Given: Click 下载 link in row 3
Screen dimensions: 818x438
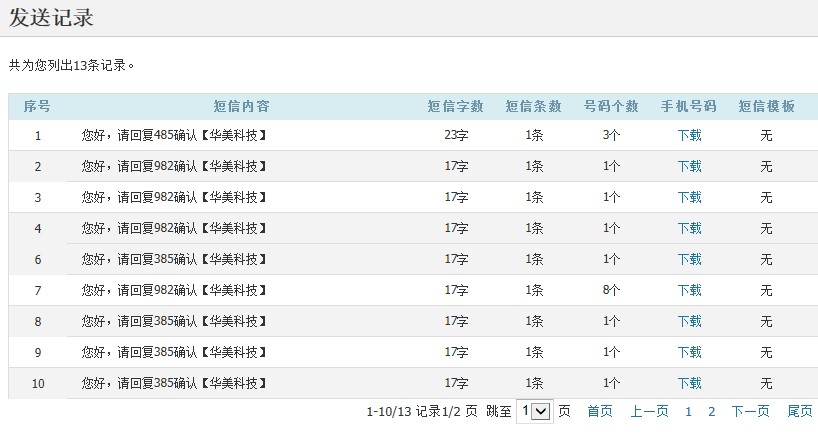Looking at the screenshot, I should point(689,198).
